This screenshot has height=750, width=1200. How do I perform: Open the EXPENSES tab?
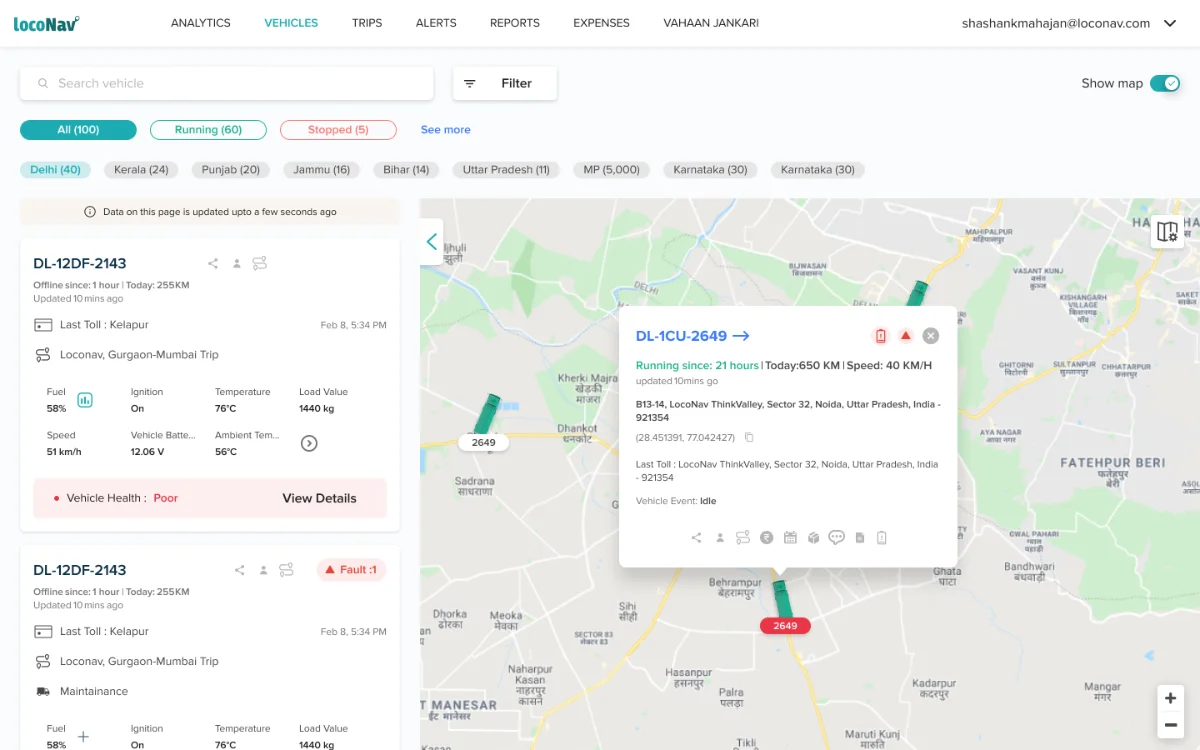(601, 23)
